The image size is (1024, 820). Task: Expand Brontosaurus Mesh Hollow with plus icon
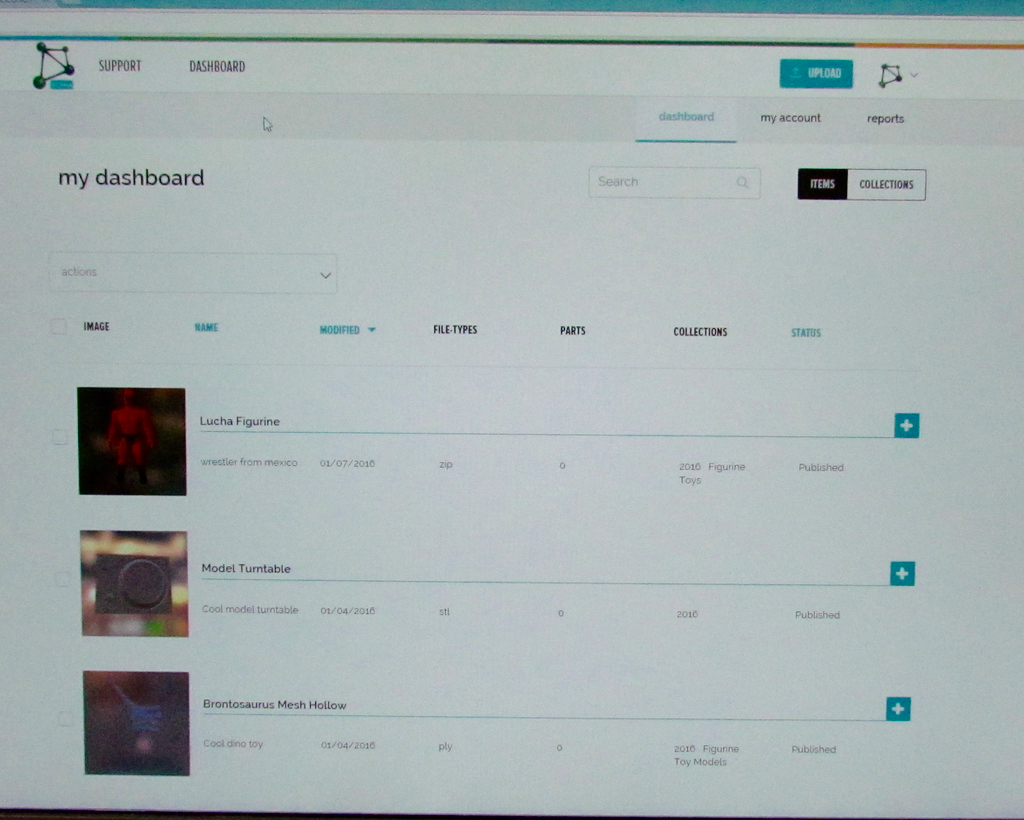click(x=898, y=709)
